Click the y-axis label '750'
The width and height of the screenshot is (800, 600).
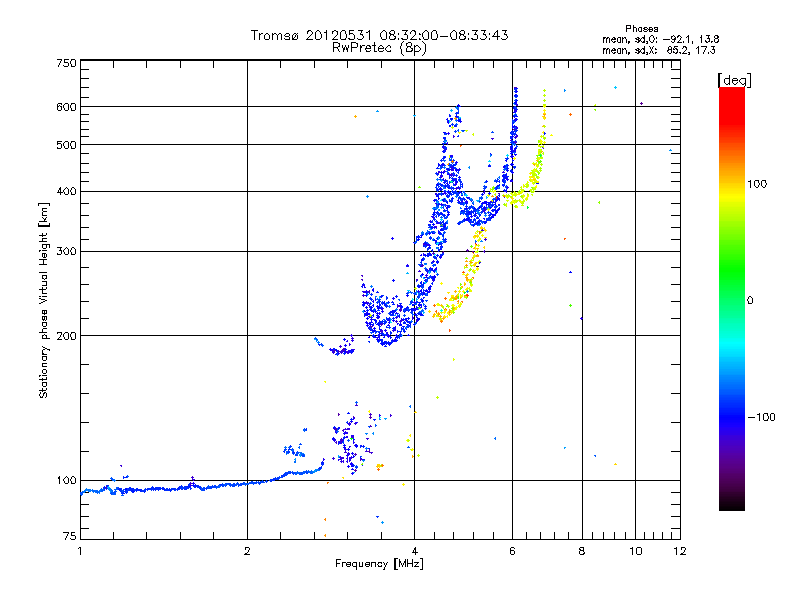[66, 63]
